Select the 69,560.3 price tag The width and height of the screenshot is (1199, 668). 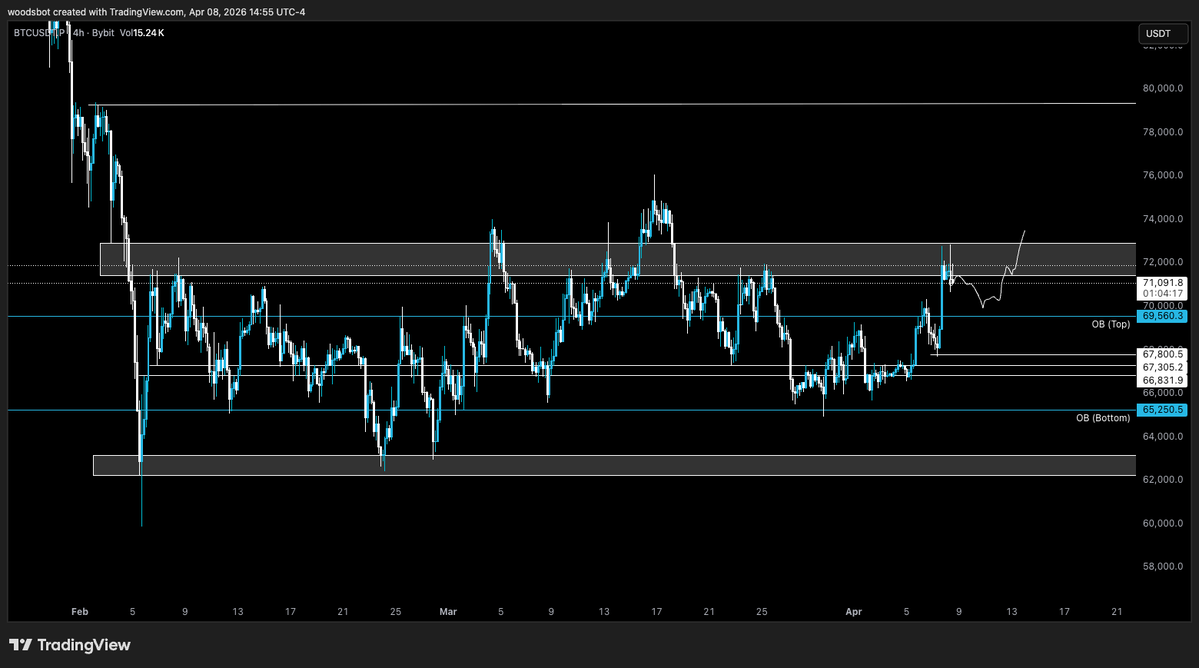1162,316
